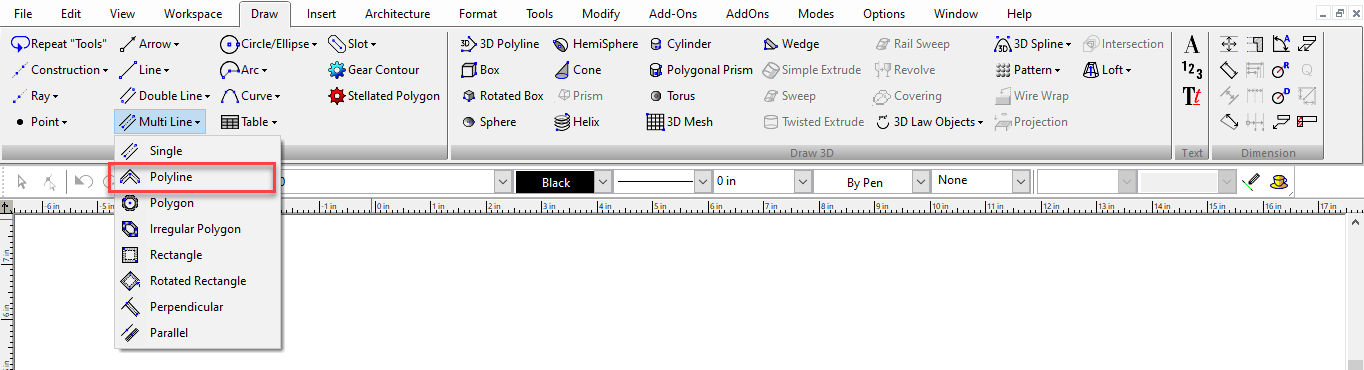Click Repeat "Tools" button
This screenshot has width=1364, height=370.
[x=59, y=44]
